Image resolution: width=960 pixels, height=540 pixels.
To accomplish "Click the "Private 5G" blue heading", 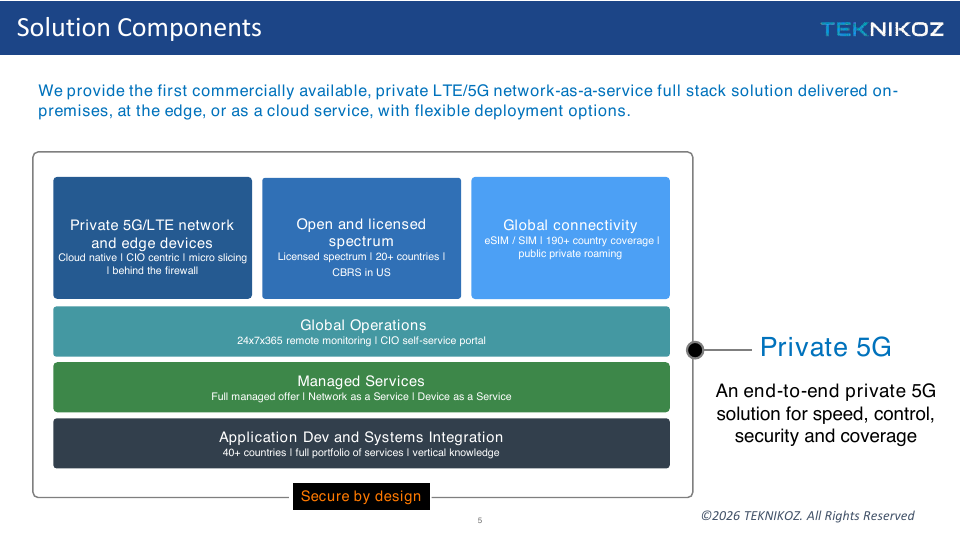I will (x=825, y=347).
